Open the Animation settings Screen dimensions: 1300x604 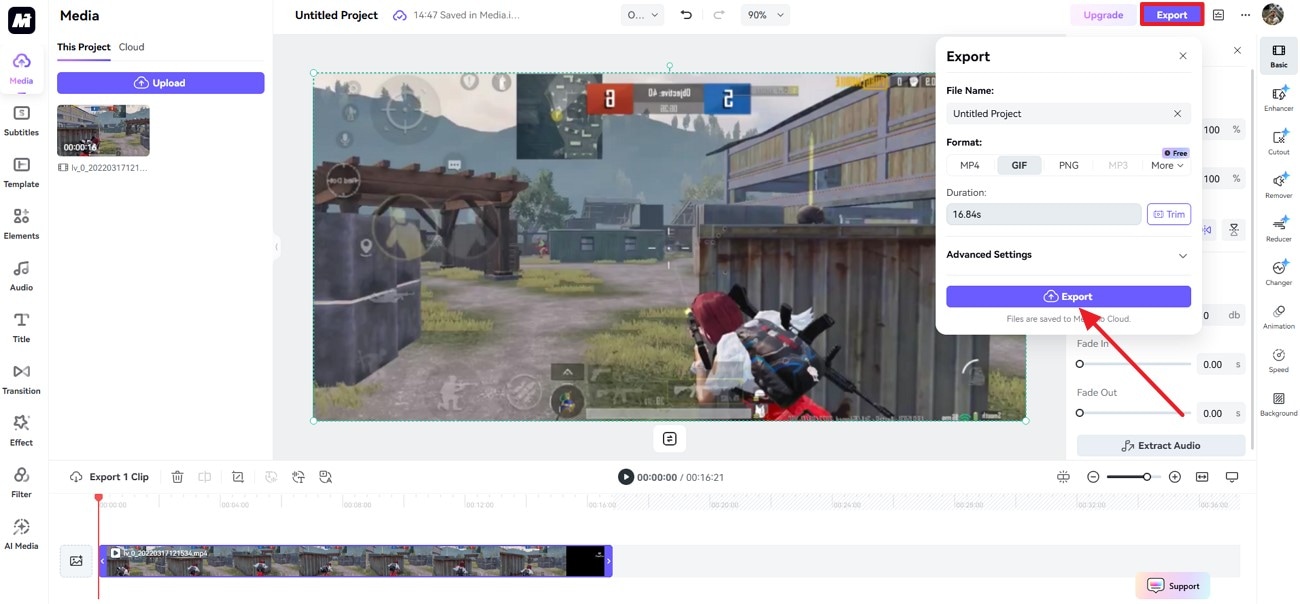pos(1279,317)
